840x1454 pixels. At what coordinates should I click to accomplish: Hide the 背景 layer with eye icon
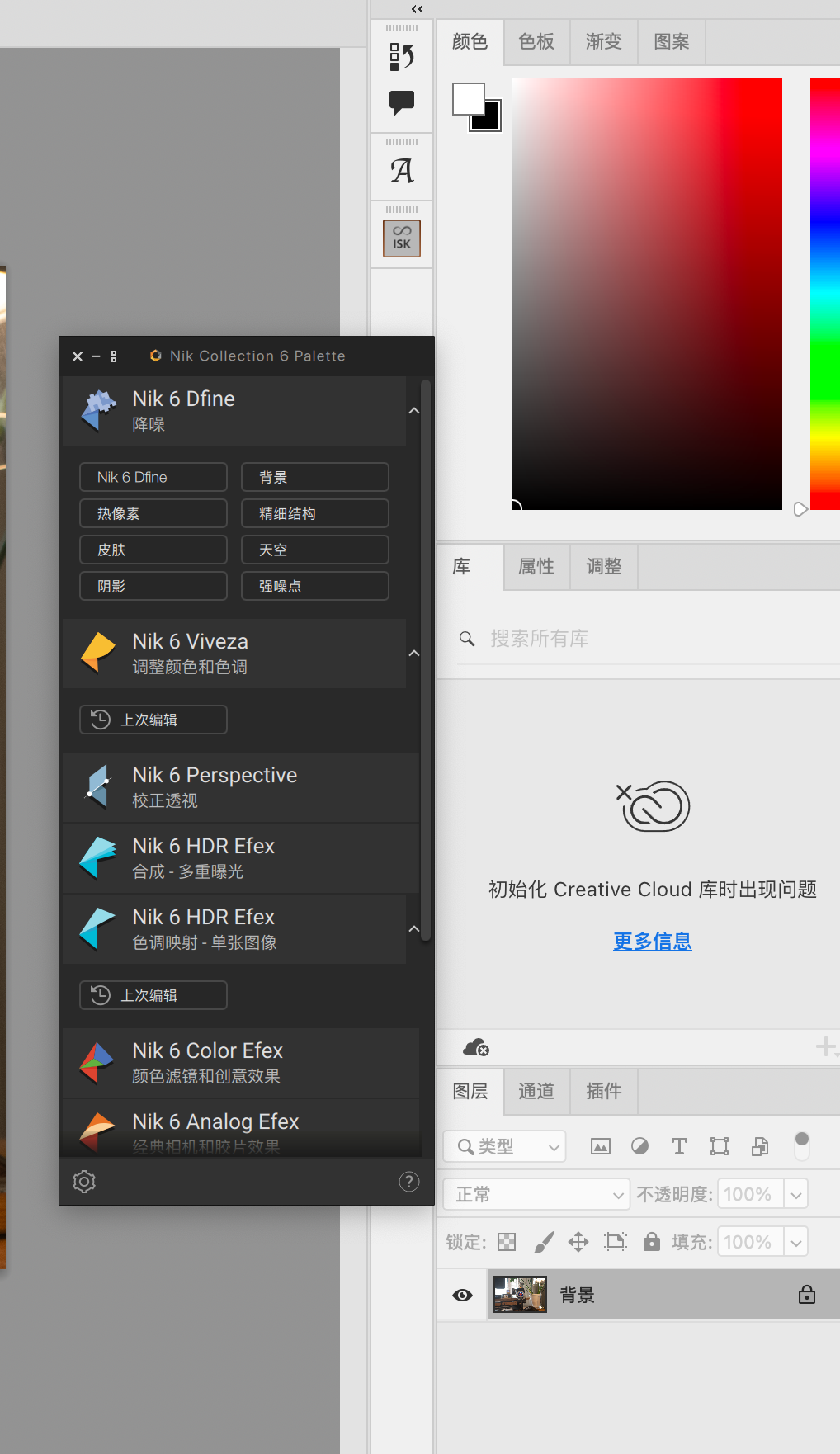(463, 1295)
